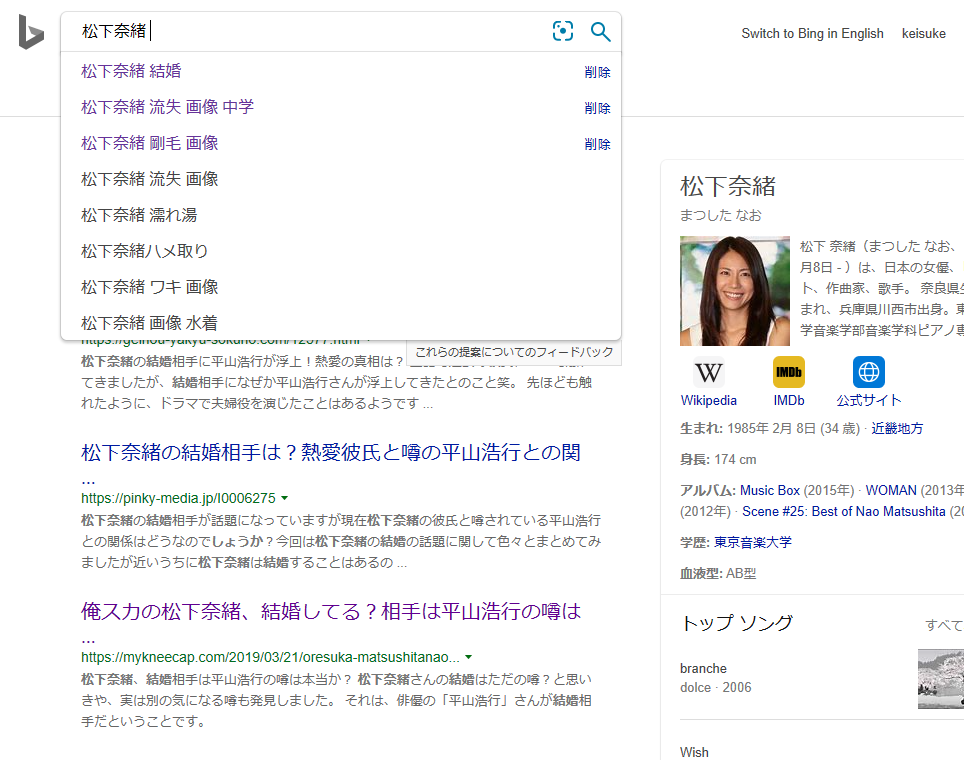Image resolution: width=964 pixels, height=760 pixels.
Task: Open the WOMAN album link
Action: 891,491
